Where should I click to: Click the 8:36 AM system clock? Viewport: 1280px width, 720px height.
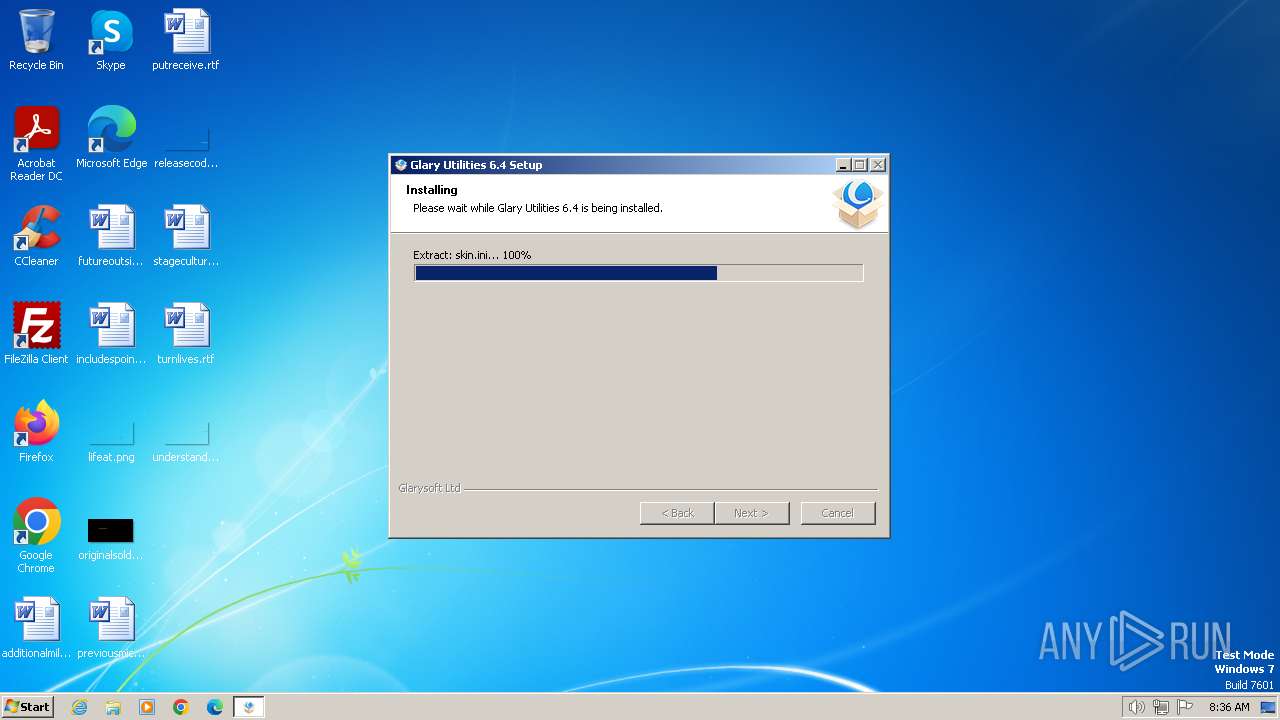(x=1229, y=707)
